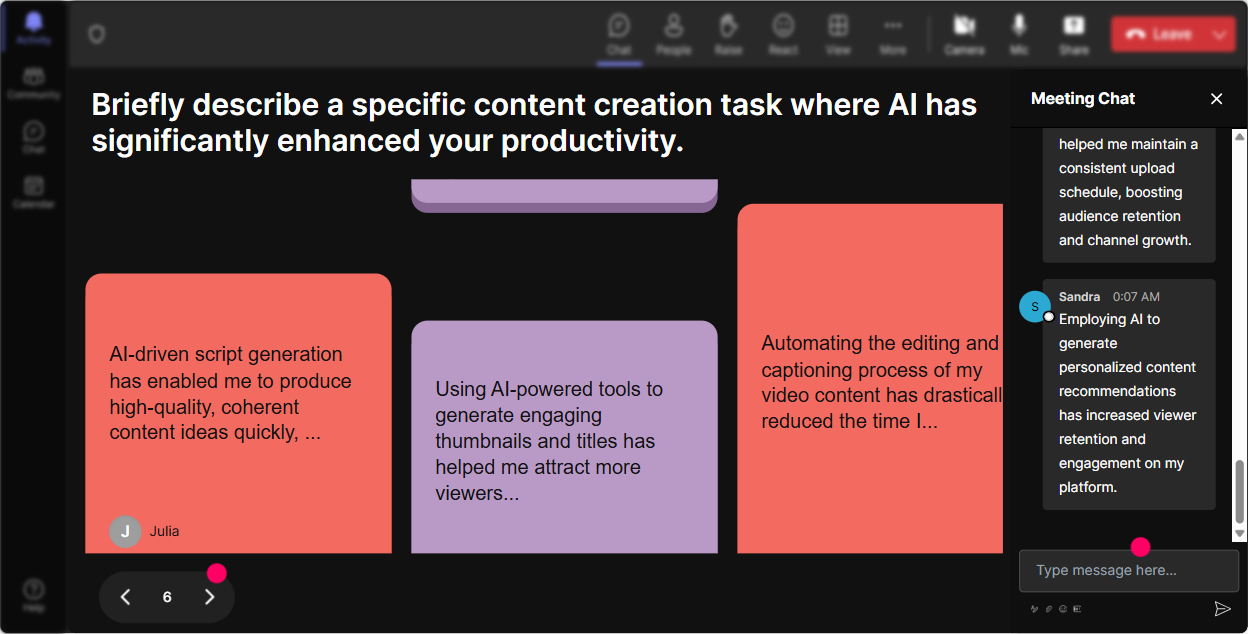Screen dimensions: 1248x634
Task: Click Julia's name label on card
Action: click(165, 531)
